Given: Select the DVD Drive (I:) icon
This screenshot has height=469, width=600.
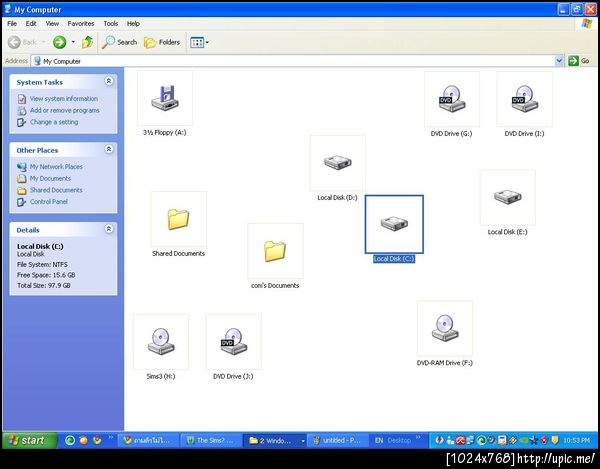Looking at the screenshot, I should coord(524,99).
